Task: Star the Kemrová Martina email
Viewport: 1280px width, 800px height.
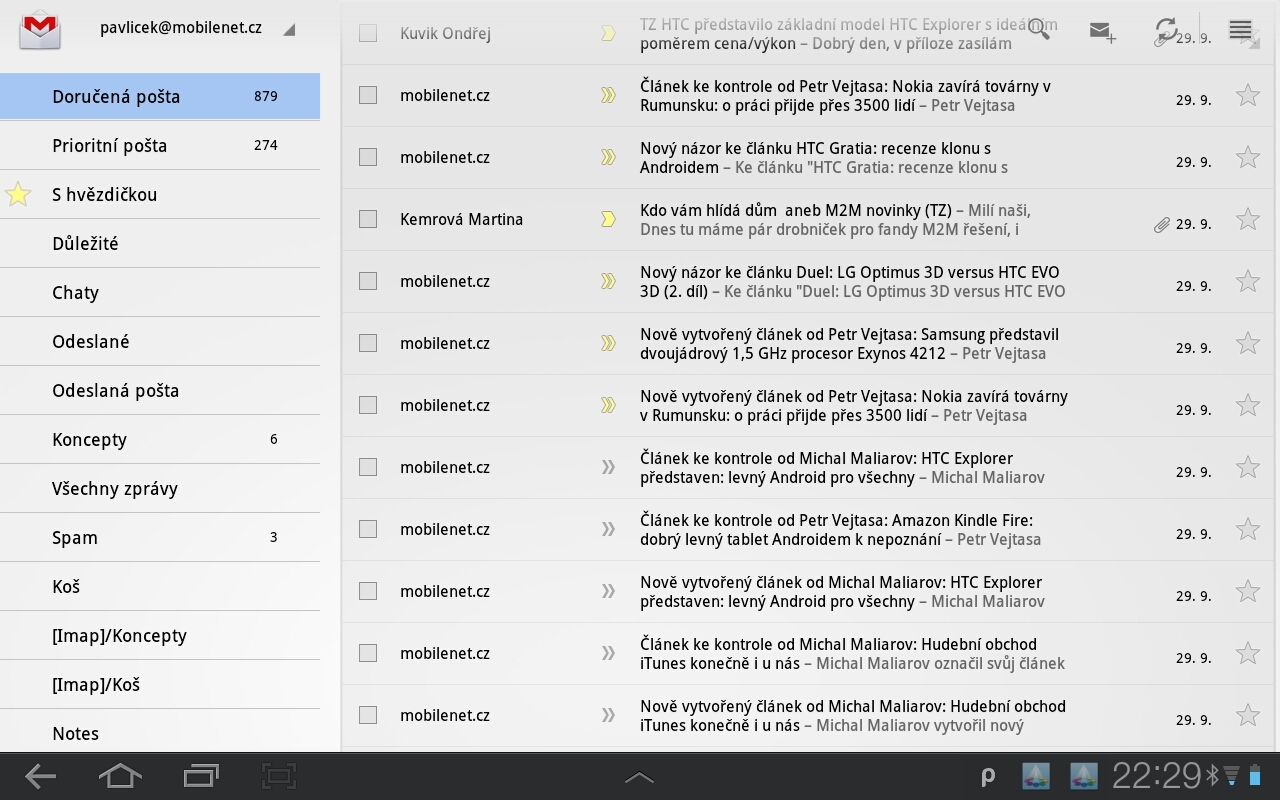Action: 1247,219
